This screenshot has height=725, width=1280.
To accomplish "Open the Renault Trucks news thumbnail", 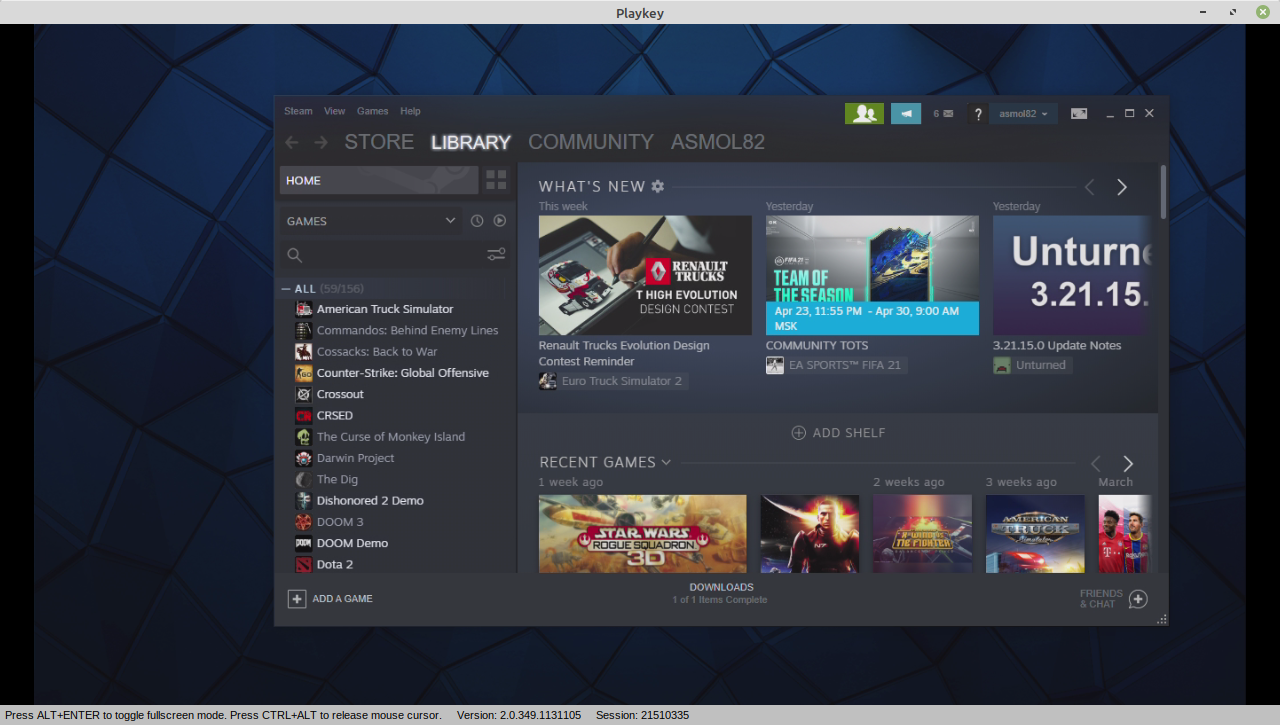I will point(645,275).
